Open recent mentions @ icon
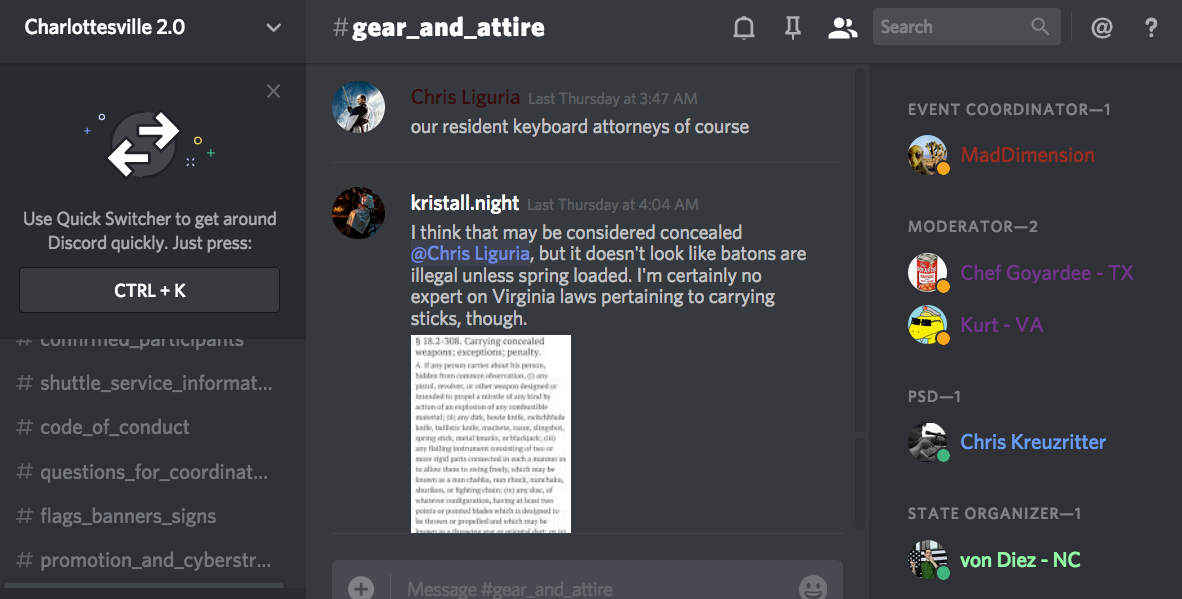This screenshot has width=1182, height=599. tap(1101, 28)
